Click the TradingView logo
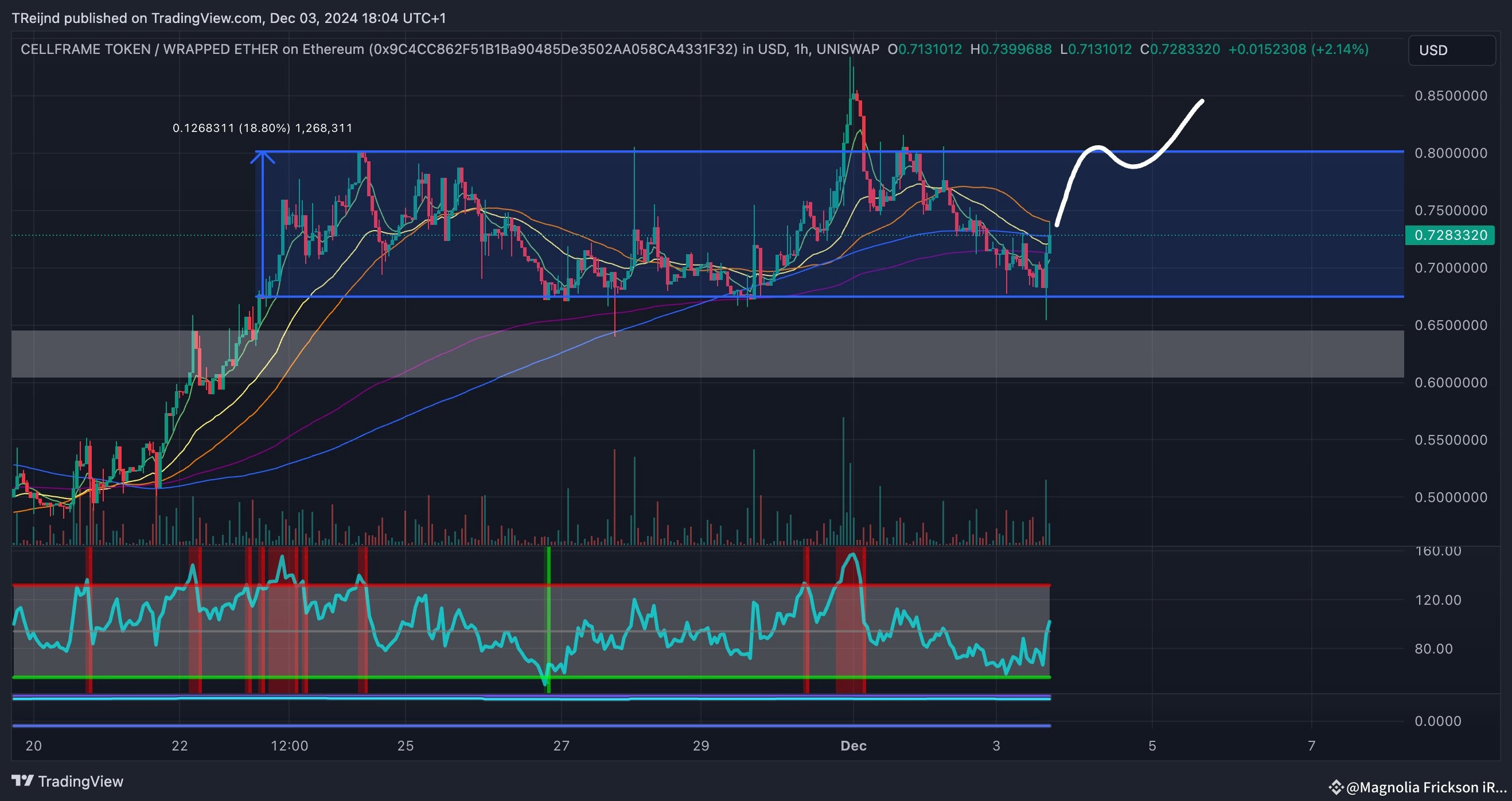The height and width of the screenshot is (801, 1512). click(x=68, y=781)
